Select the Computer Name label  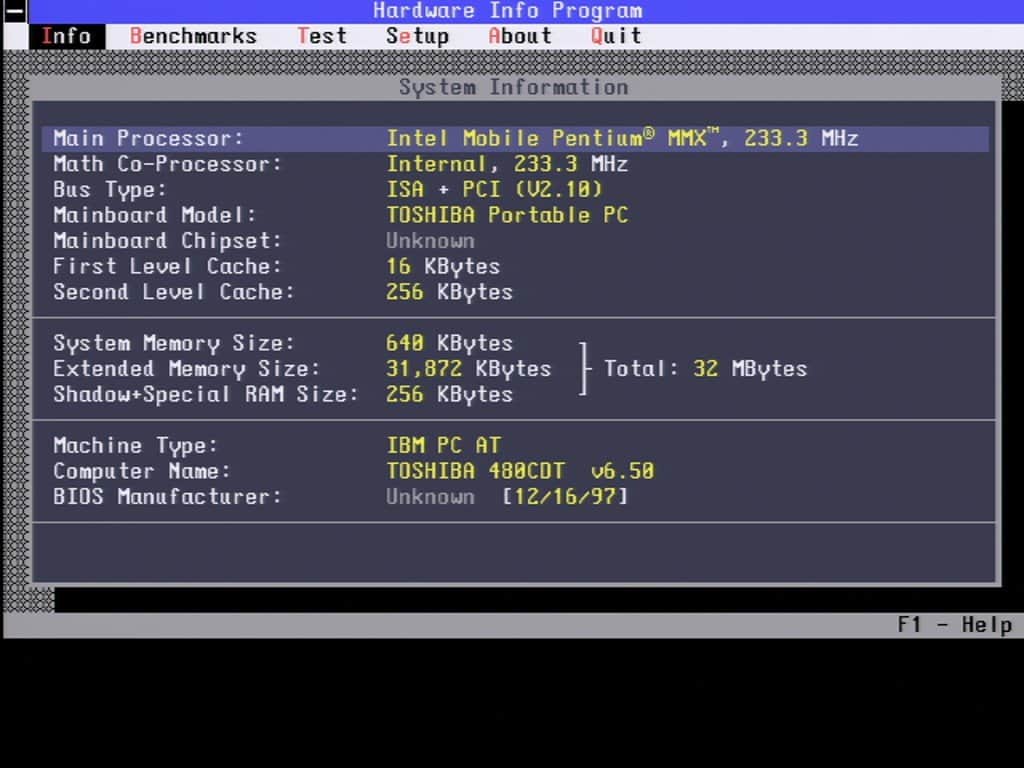(142, 472)
